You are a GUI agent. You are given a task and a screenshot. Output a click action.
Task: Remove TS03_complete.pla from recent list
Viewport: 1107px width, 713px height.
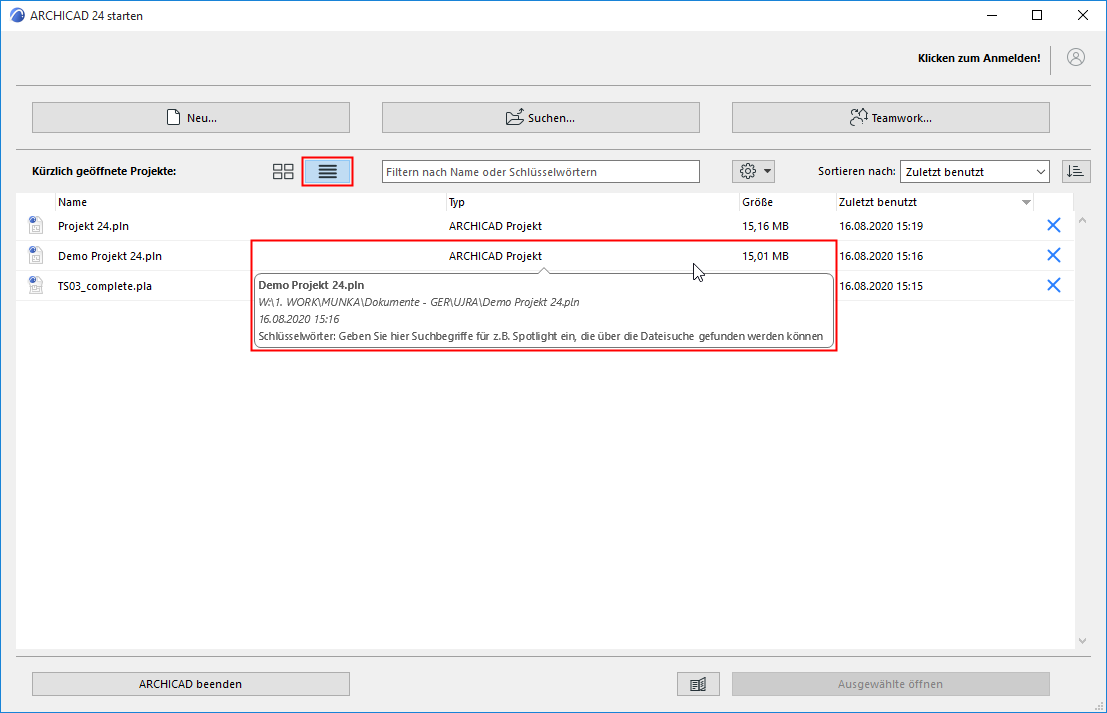(1053, 285)
